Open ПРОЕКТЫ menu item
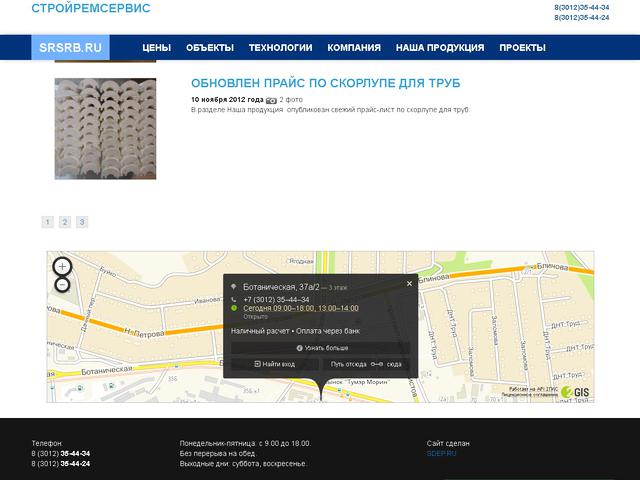The image size is (640, 480). [522, 48]
